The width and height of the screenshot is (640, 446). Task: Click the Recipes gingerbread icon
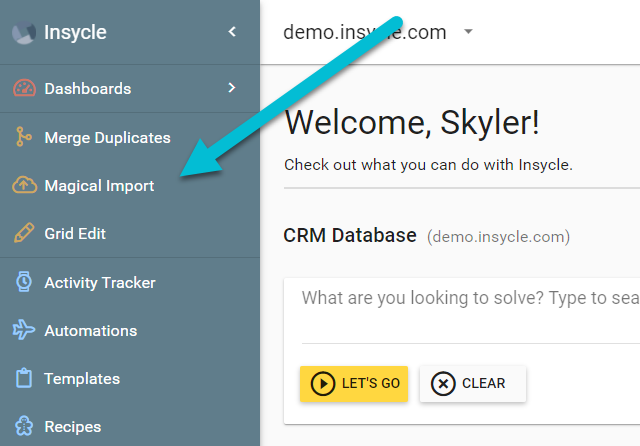(x=24, y=426)
